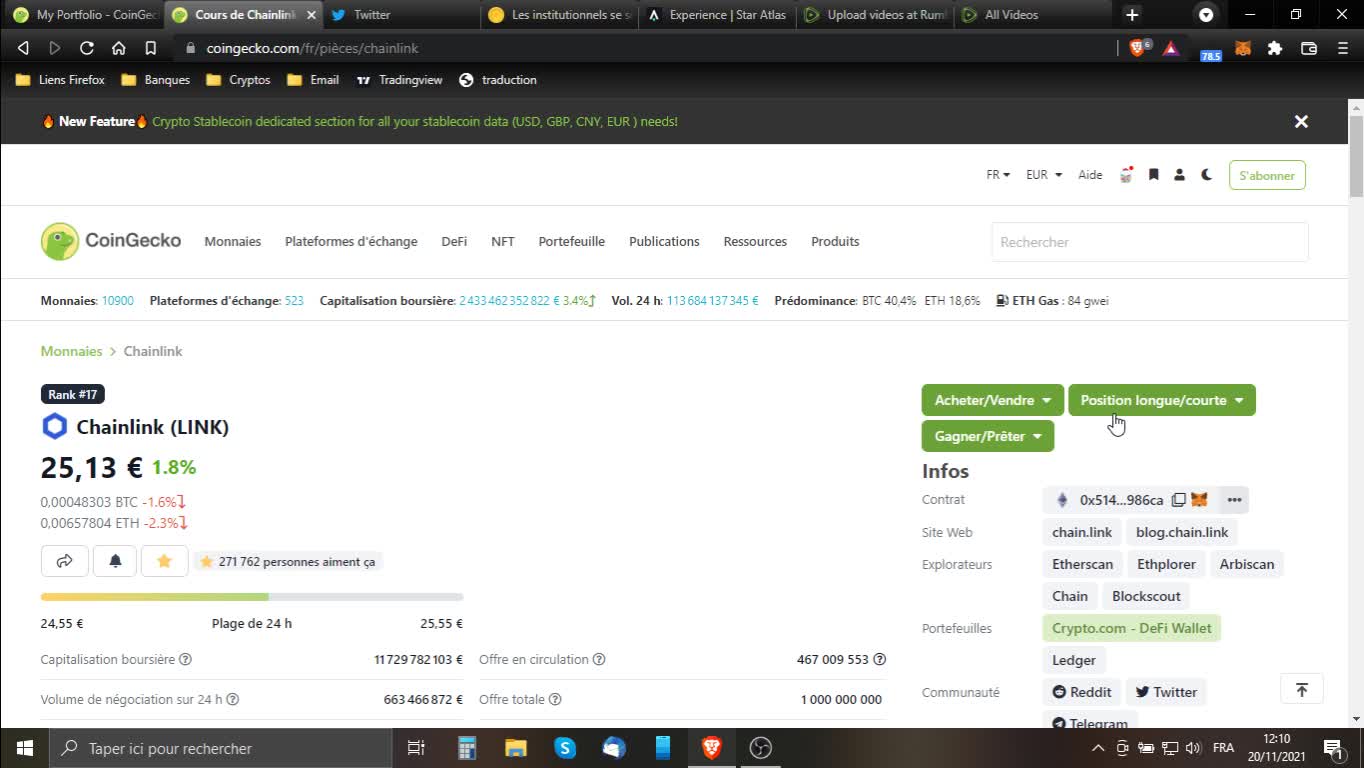
Task: Open more contract options ellipsis
Action: pos(1234,500)
